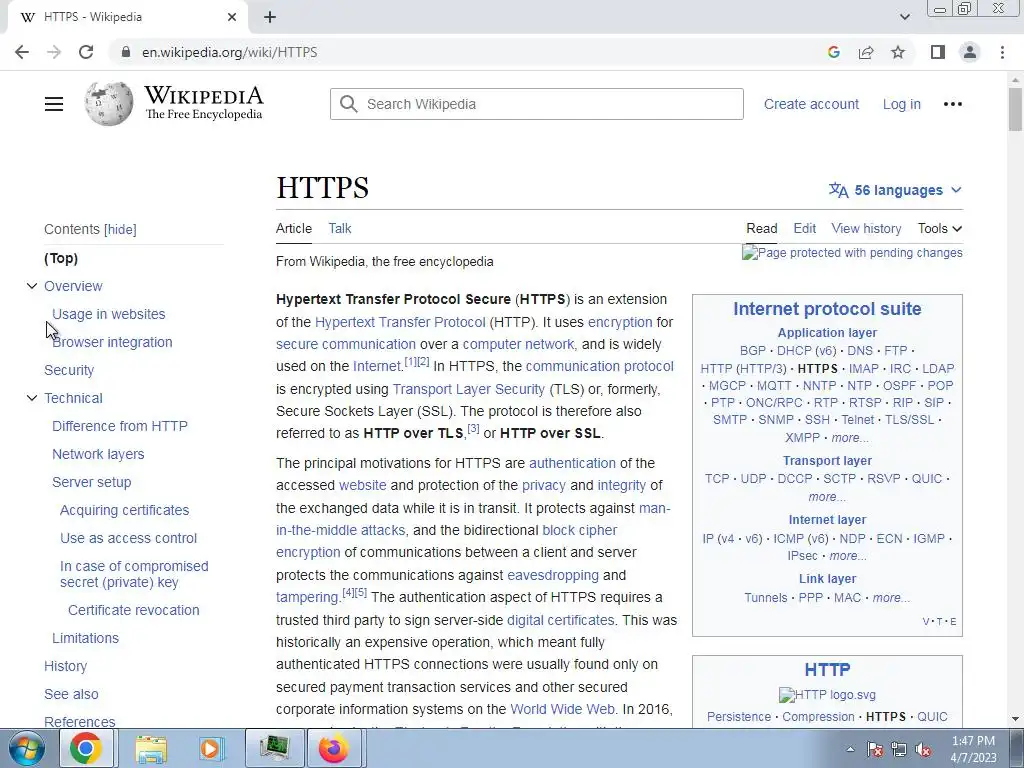
Task: Click the taskbar clock 1:47 PM
Action: 973,741
